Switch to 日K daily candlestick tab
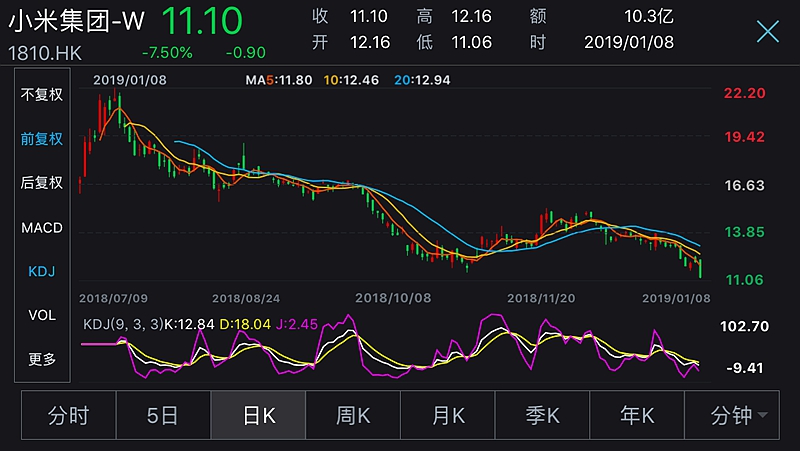Viewport: 800px width, 451px height. (258, 415)
